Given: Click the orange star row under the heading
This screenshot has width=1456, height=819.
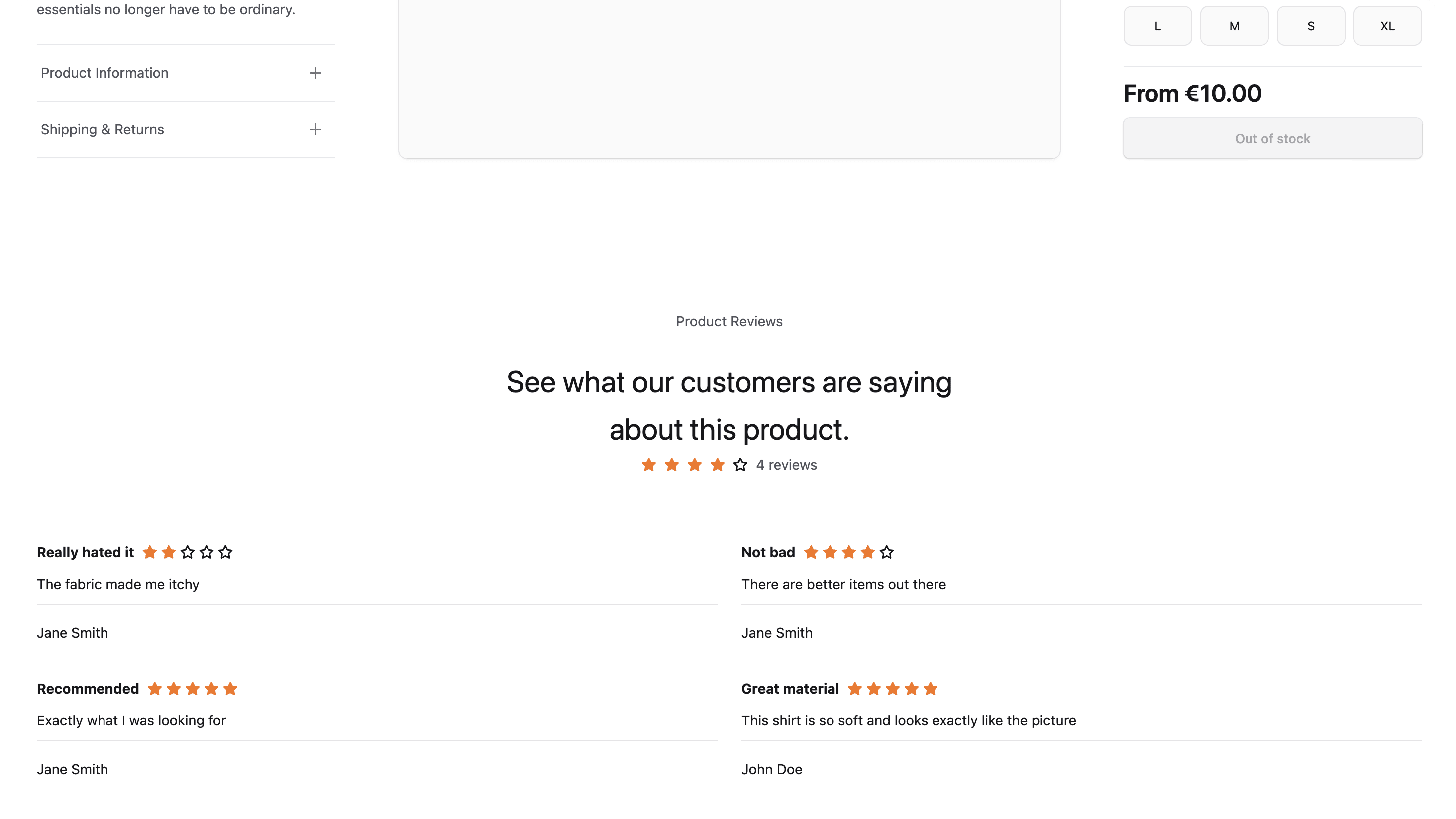Looking at the screenshot, I should click(x=694, y=465).
